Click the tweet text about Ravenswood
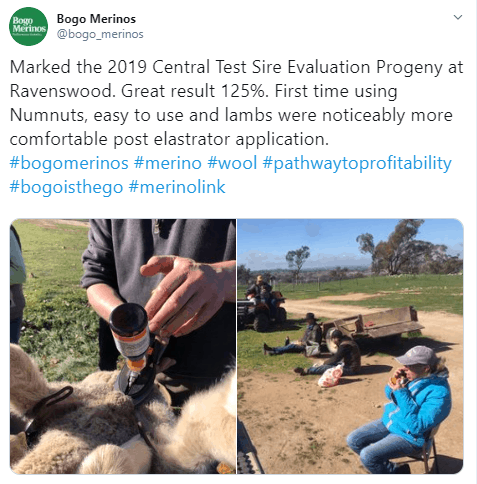Screen dimensions: 477x484 click(x=236, y=103)
